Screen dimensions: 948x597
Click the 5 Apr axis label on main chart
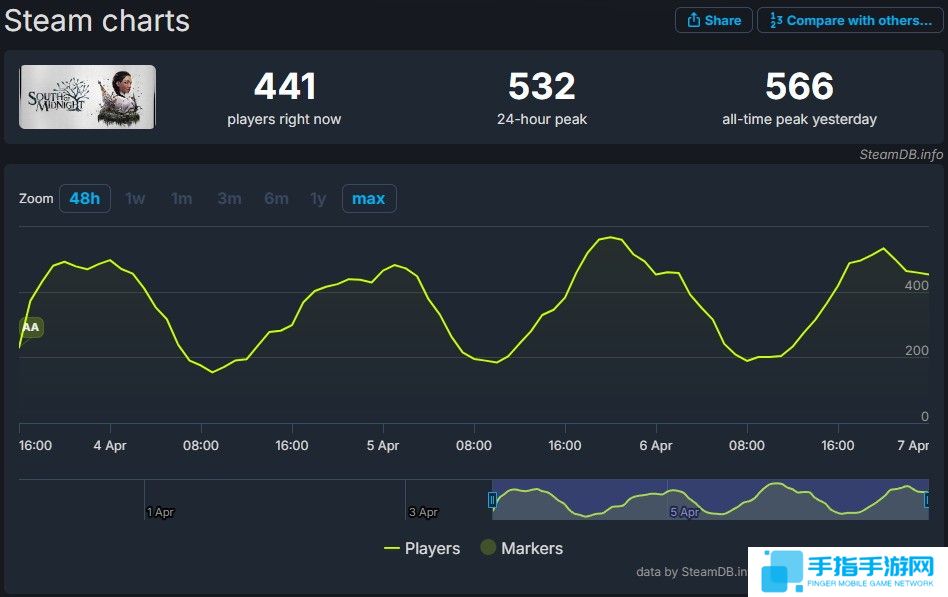click(383, 446)
